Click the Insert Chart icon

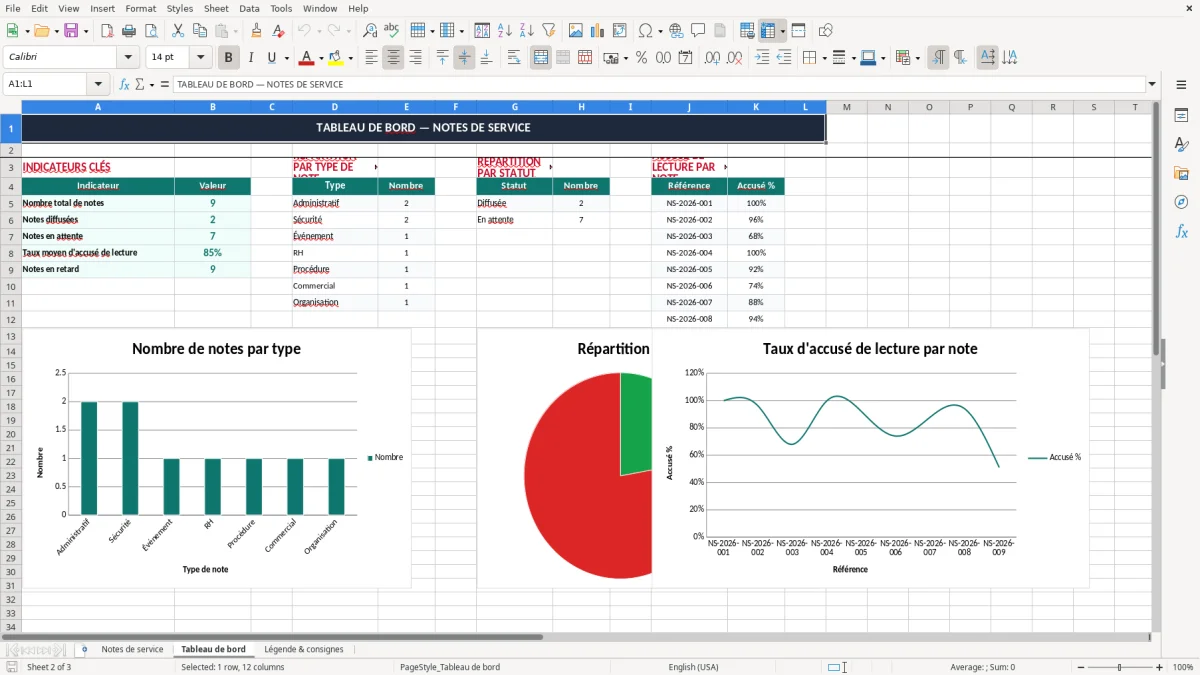598,31
